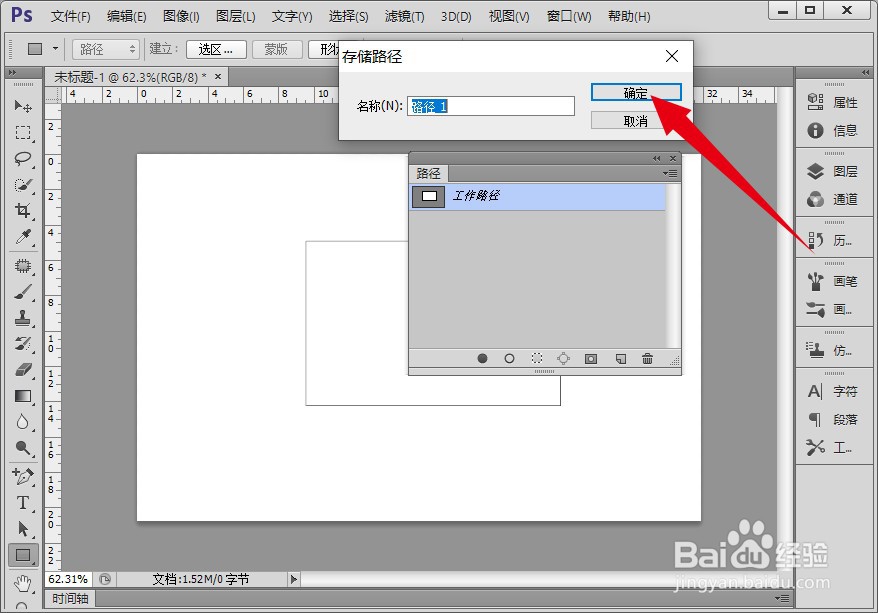Image resolution: width=878 pixels, height=613 pixels.
Task: Delete current path trash icon
Action: [647, 358]
